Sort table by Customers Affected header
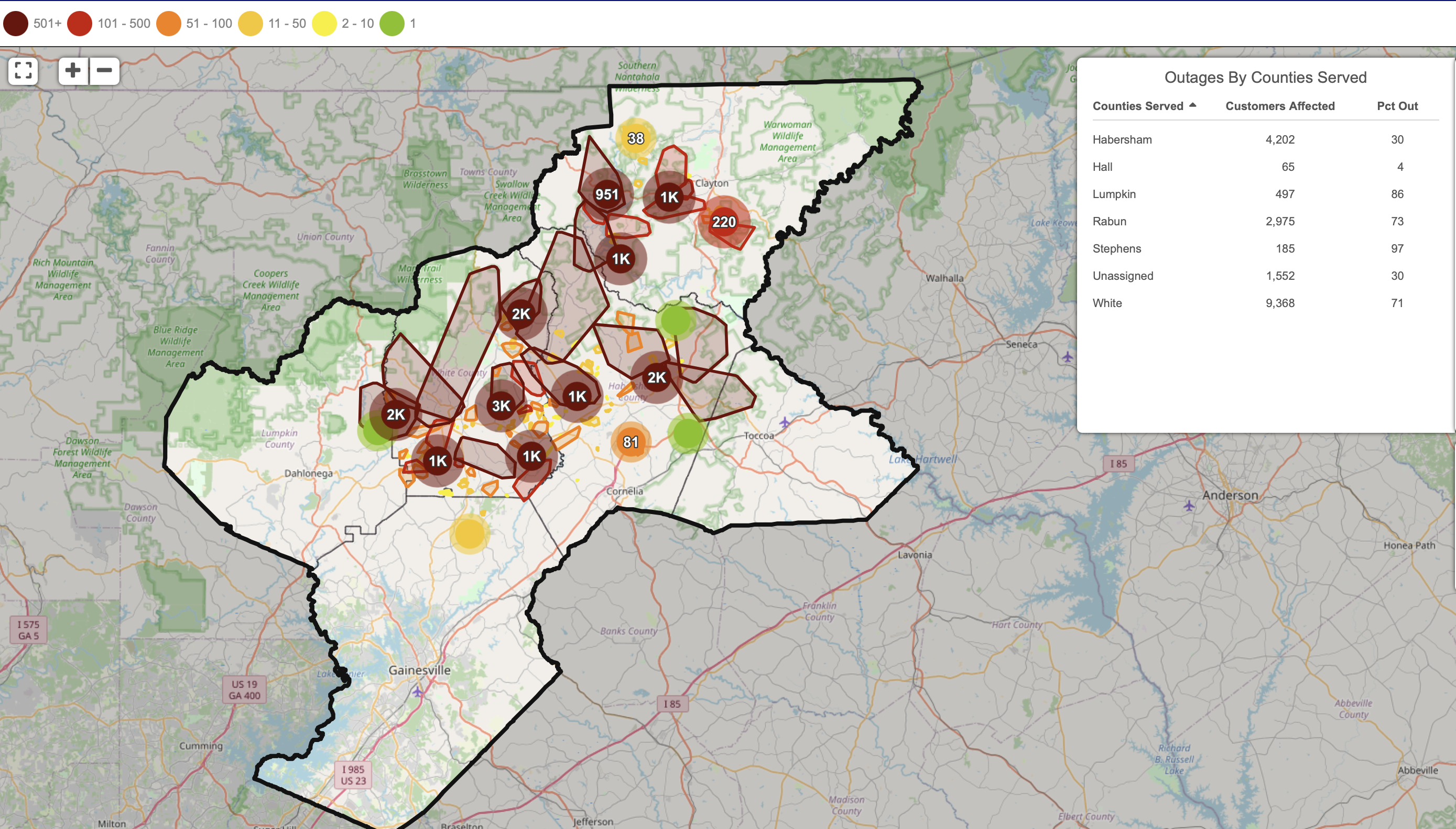This screenshot has width=1456, height=829. pyautogui.click(x=1279, y=106)
